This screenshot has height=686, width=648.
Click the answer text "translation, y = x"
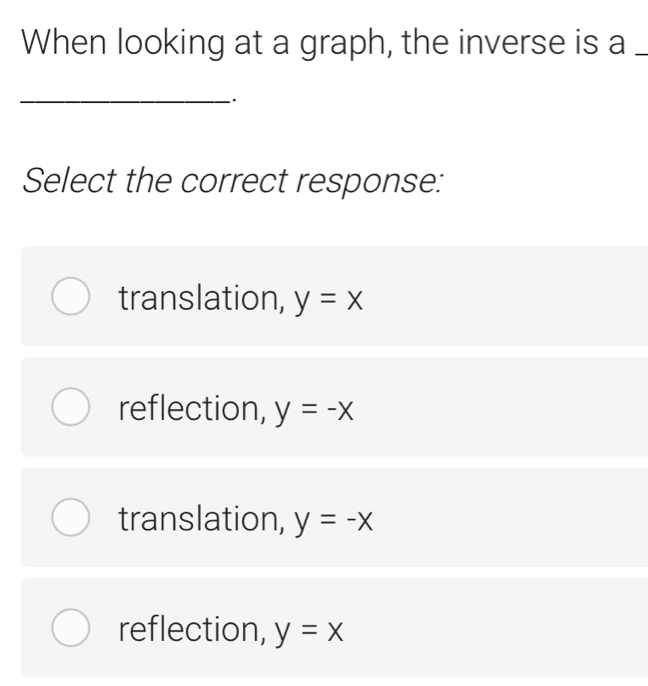point(238,297)
